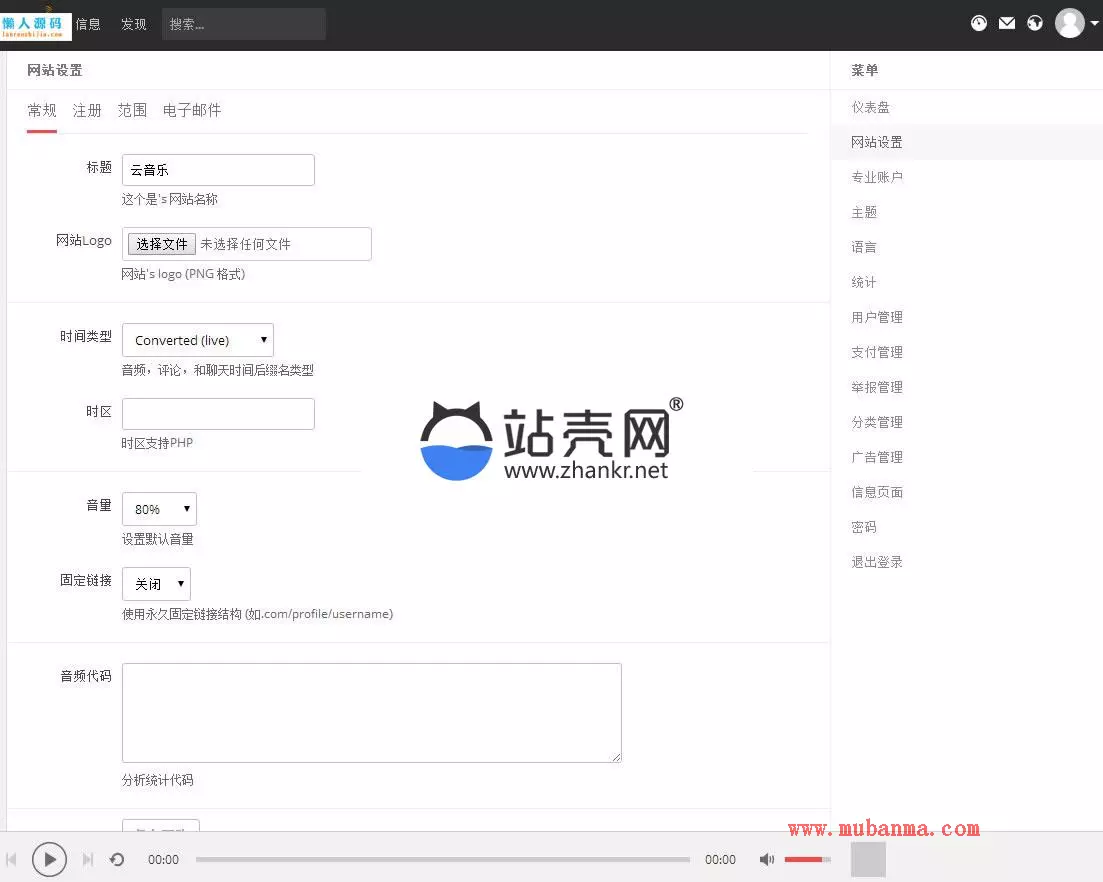
Task: Open messages via the envelope icon
Action: 1007,23
